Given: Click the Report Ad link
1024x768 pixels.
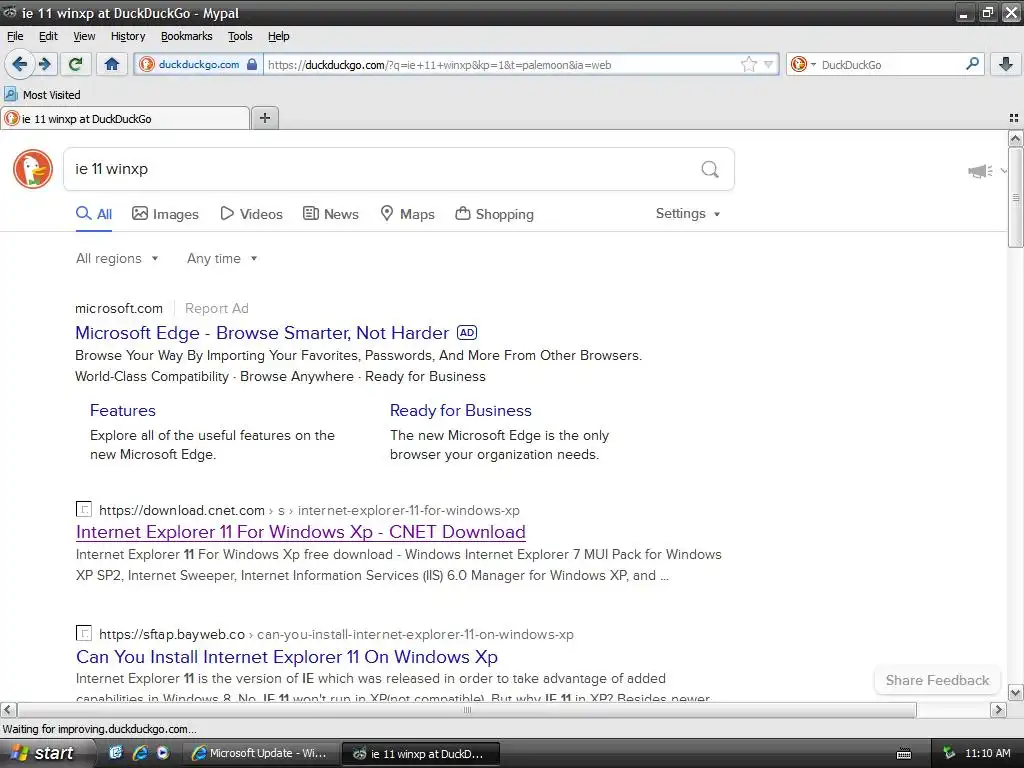Looking at the screenshot, I should [217, 308].
